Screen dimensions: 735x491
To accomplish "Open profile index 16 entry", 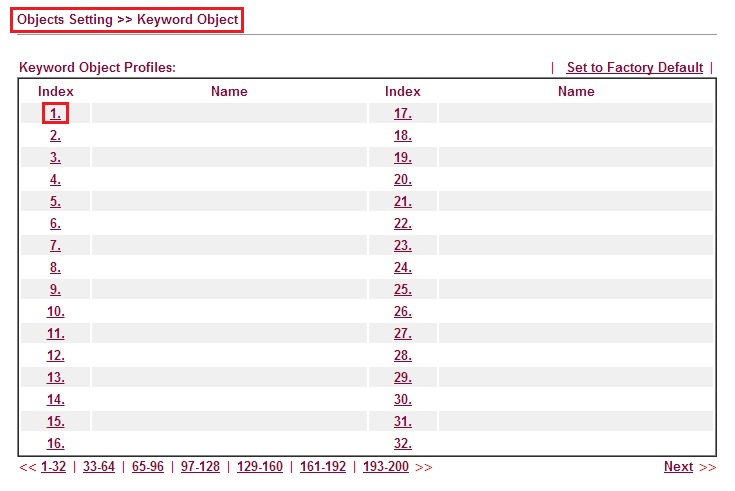I will click(x=55, y=443).
